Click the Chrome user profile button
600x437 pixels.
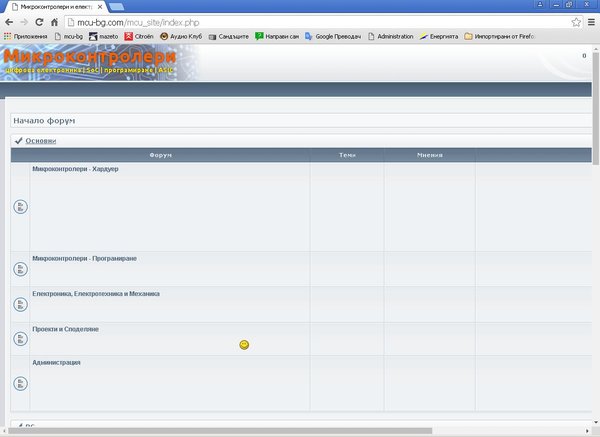540,4
